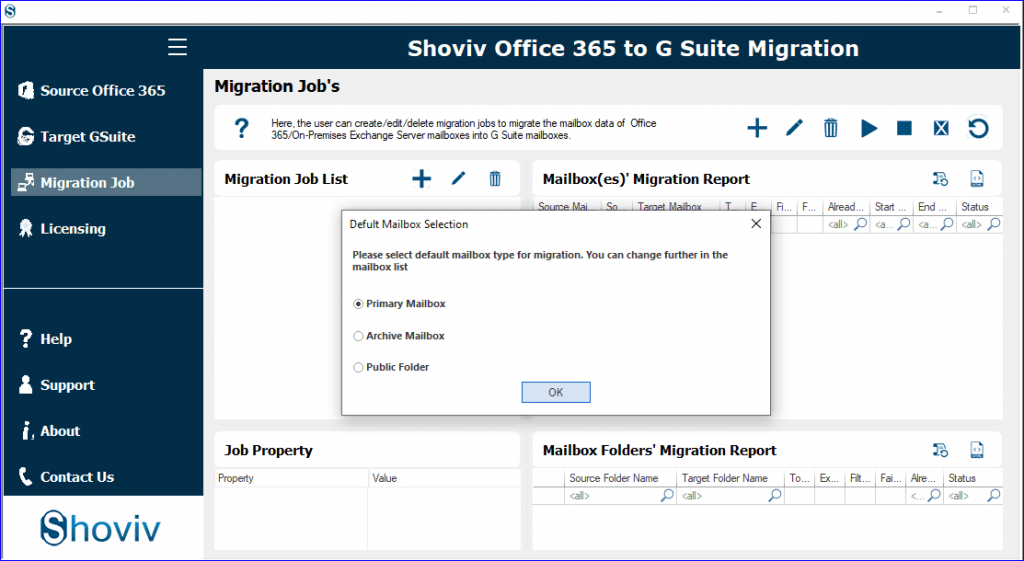Stop migration with the square stop icon
The height and width of the screenshot is (561, 1024).
coord(904,128)
